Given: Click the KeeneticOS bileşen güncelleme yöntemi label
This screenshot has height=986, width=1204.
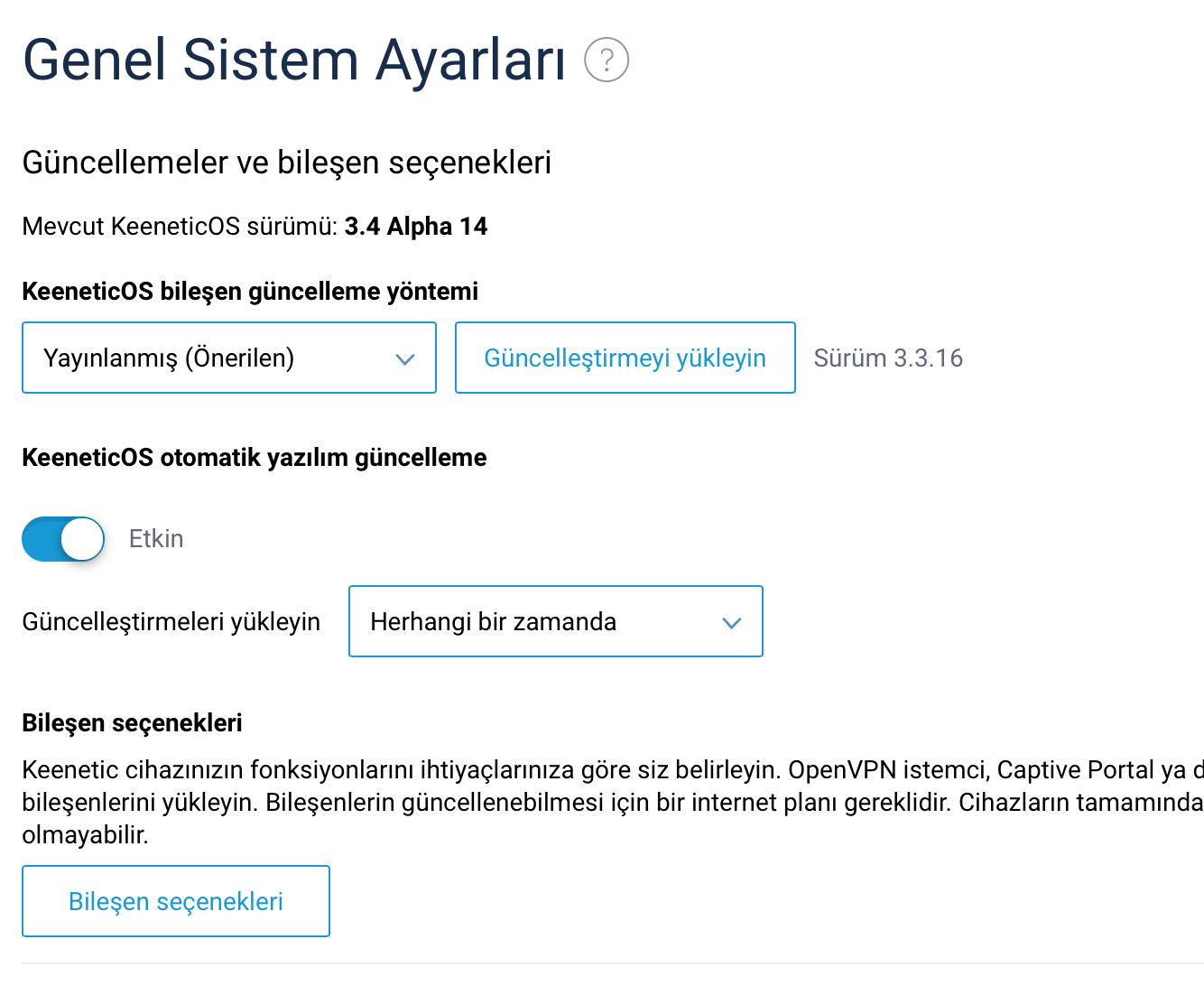Looking at the screenshot, I should click(x=250, y=292).
